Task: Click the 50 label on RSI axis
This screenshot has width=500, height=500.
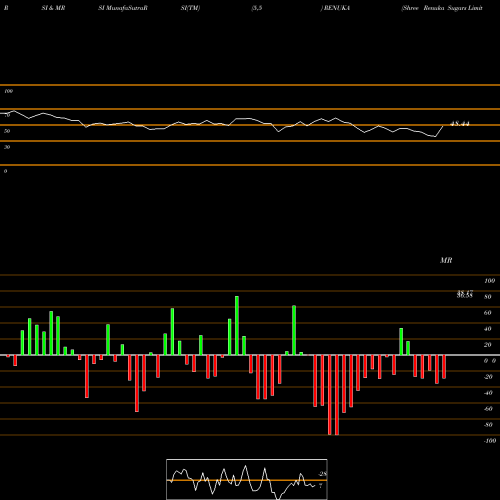Action: click(x=7, y=131)
